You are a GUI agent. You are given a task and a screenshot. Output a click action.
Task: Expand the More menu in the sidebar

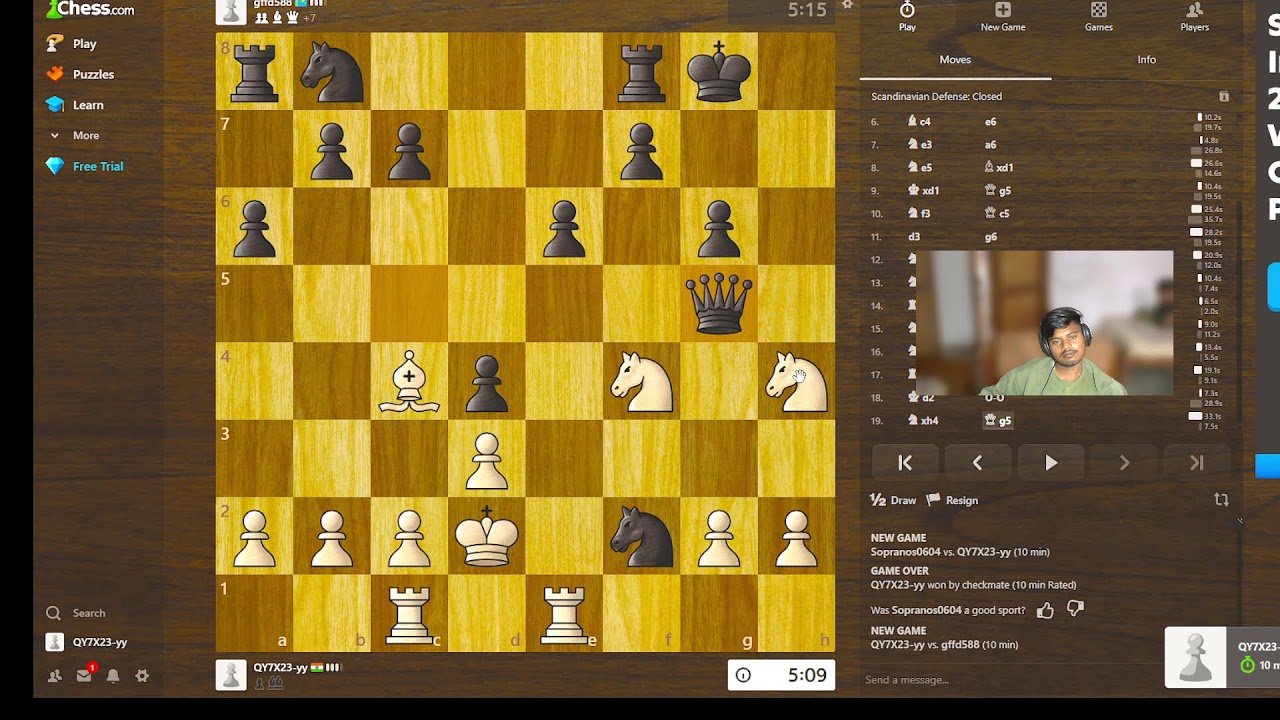pyautogui.click(x=74, y=135)
